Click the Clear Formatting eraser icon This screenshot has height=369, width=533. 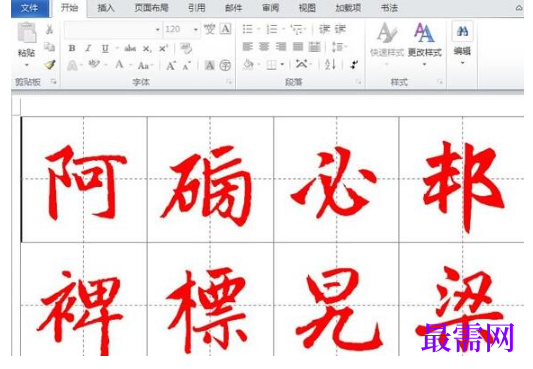point(186,48)
